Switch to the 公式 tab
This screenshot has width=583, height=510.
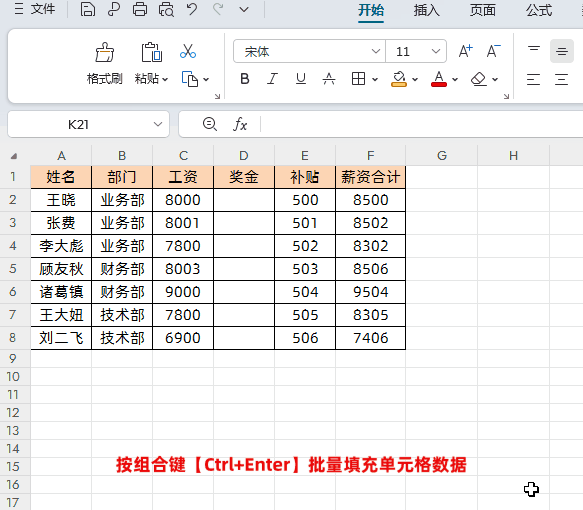pos(539,10)
